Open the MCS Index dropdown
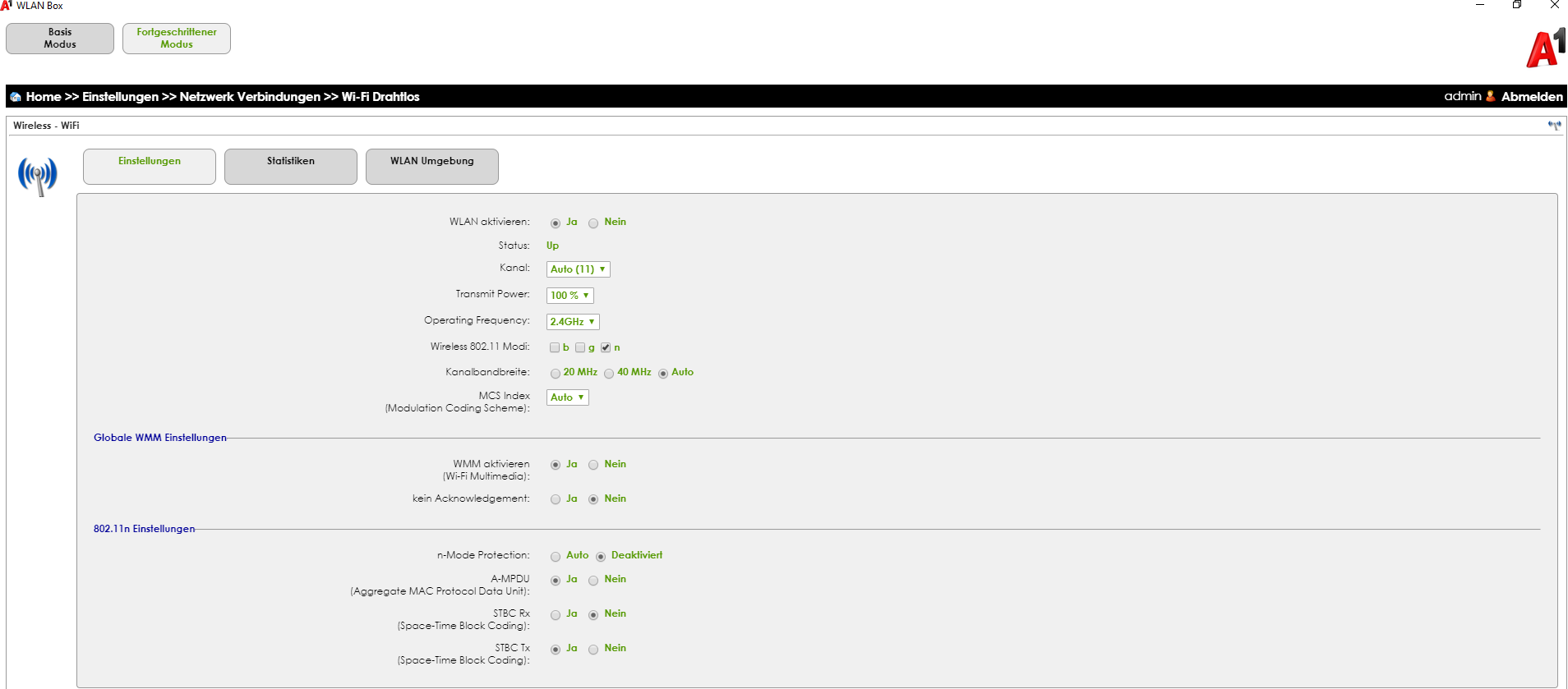 pos(568,397)
